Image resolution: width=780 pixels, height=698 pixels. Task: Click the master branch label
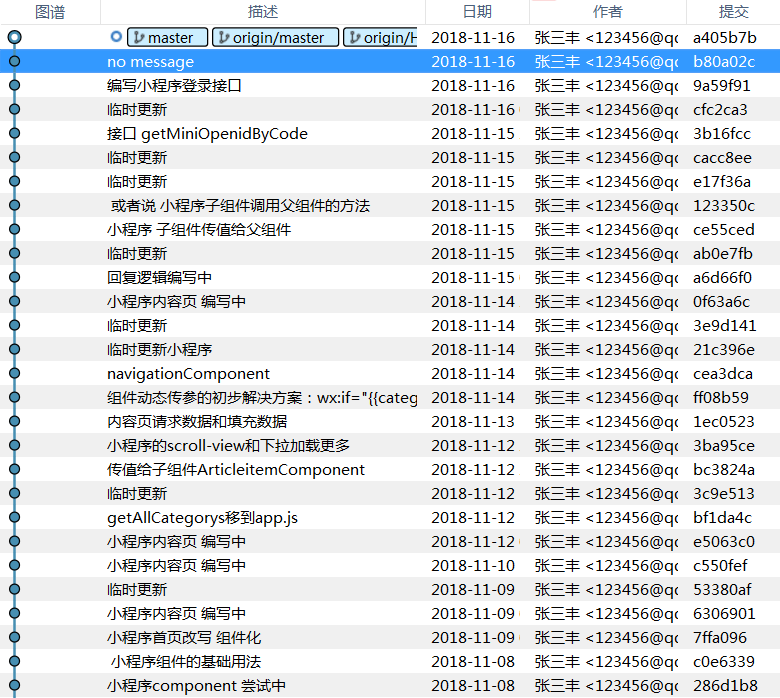pos(168,38)
